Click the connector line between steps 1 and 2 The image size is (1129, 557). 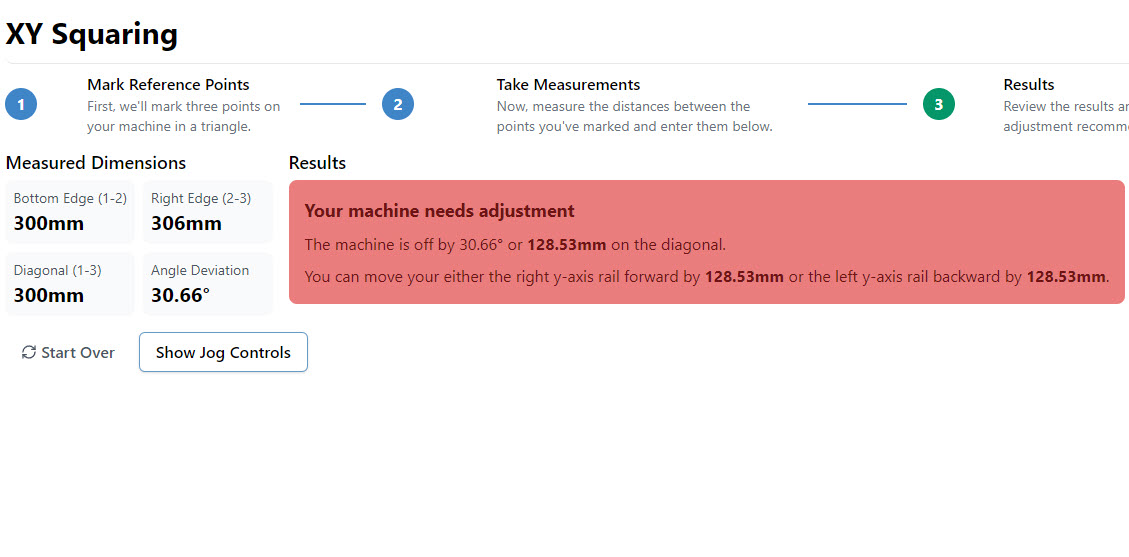tap(333, 104)
